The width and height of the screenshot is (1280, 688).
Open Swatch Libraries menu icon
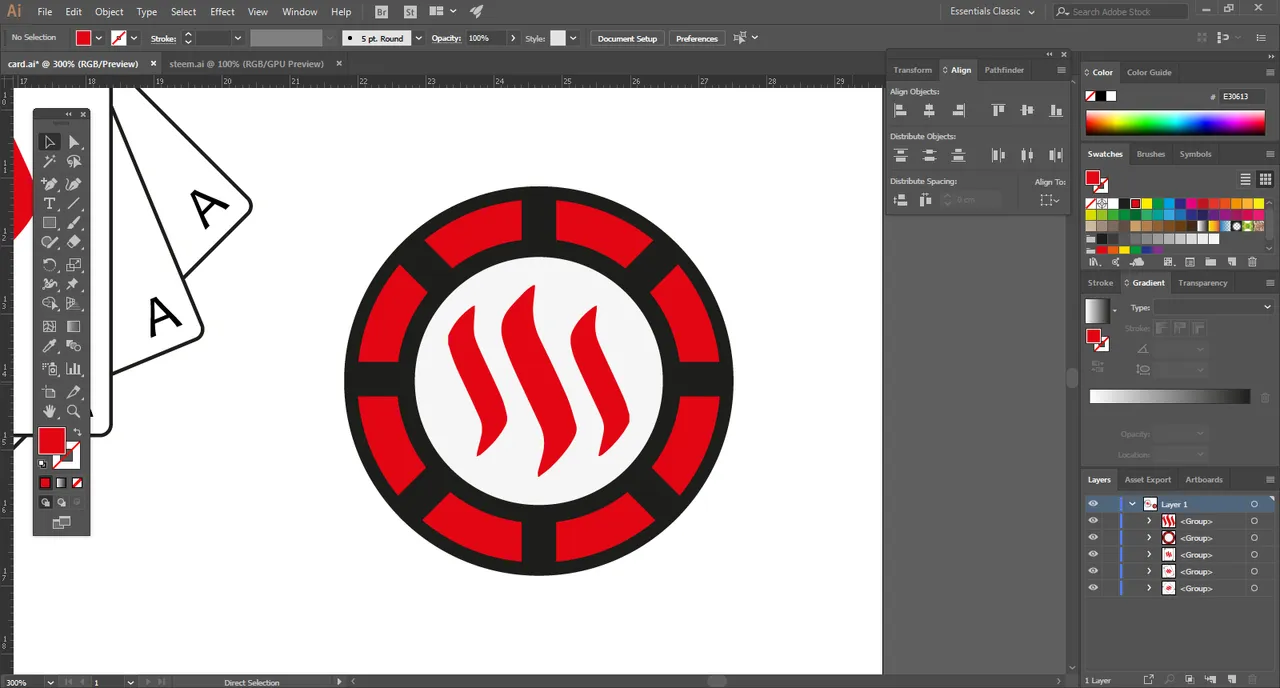tap(1094, 262)
